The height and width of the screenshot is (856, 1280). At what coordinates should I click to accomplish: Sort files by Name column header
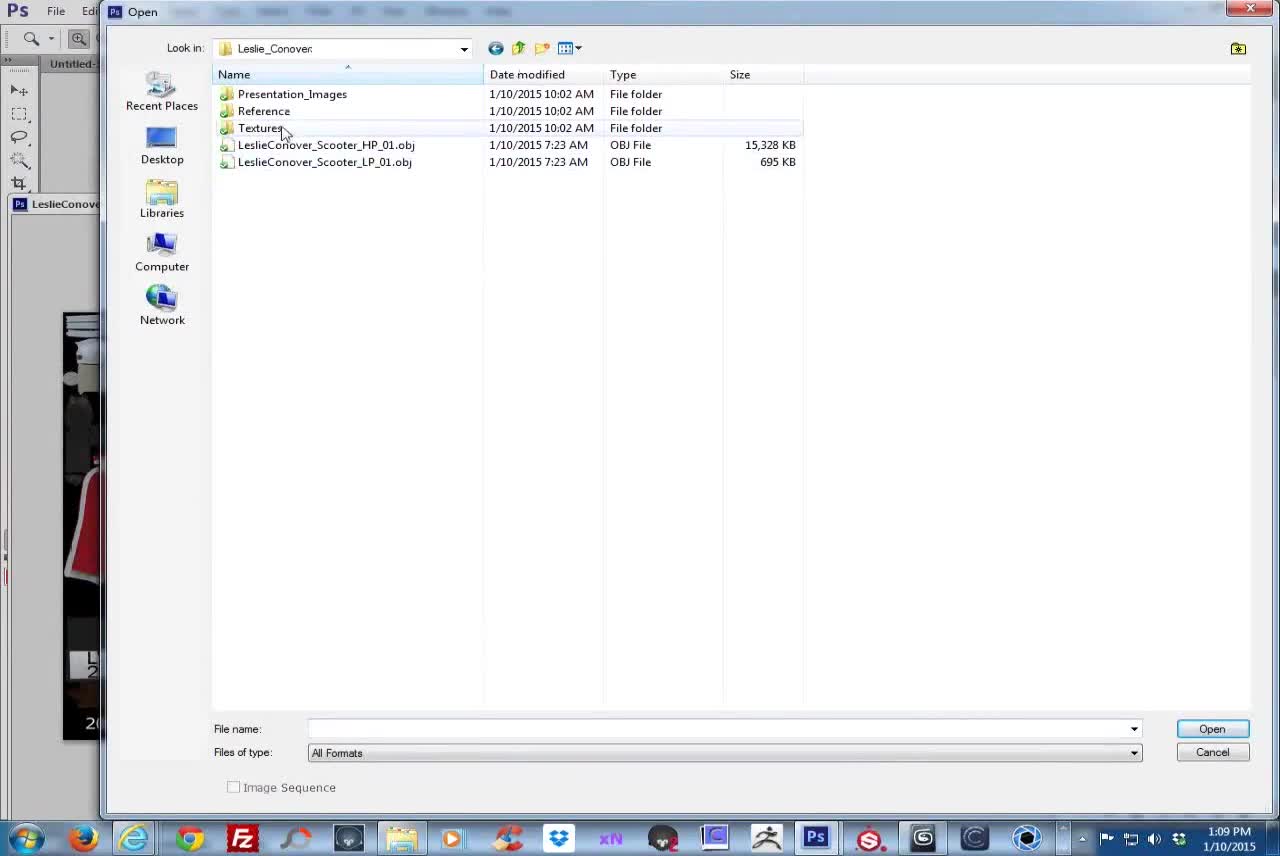click(x=348, y=75)
